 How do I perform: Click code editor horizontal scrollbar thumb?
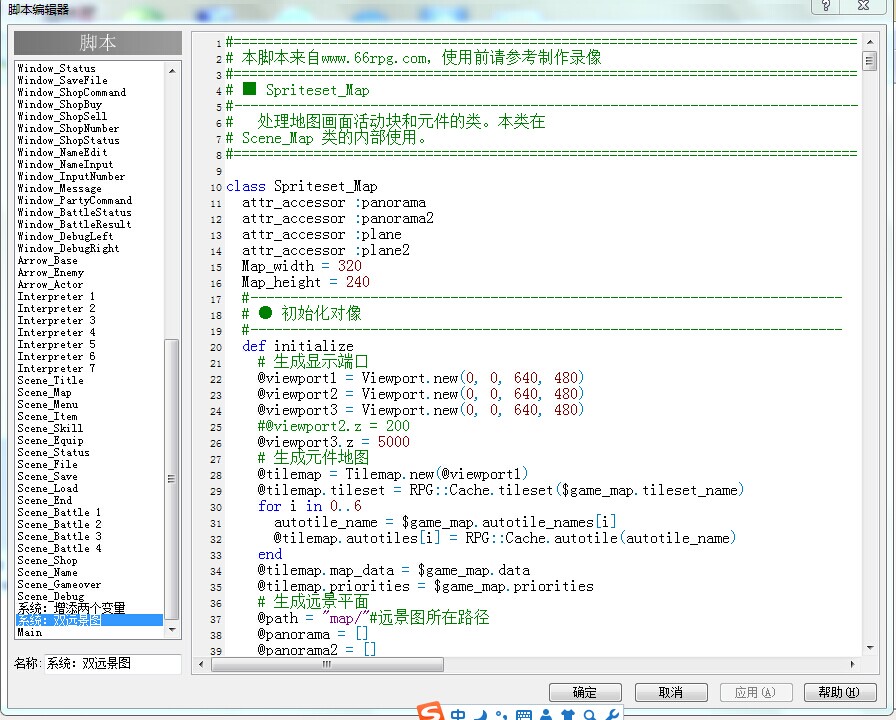click(x=327, y=664)
